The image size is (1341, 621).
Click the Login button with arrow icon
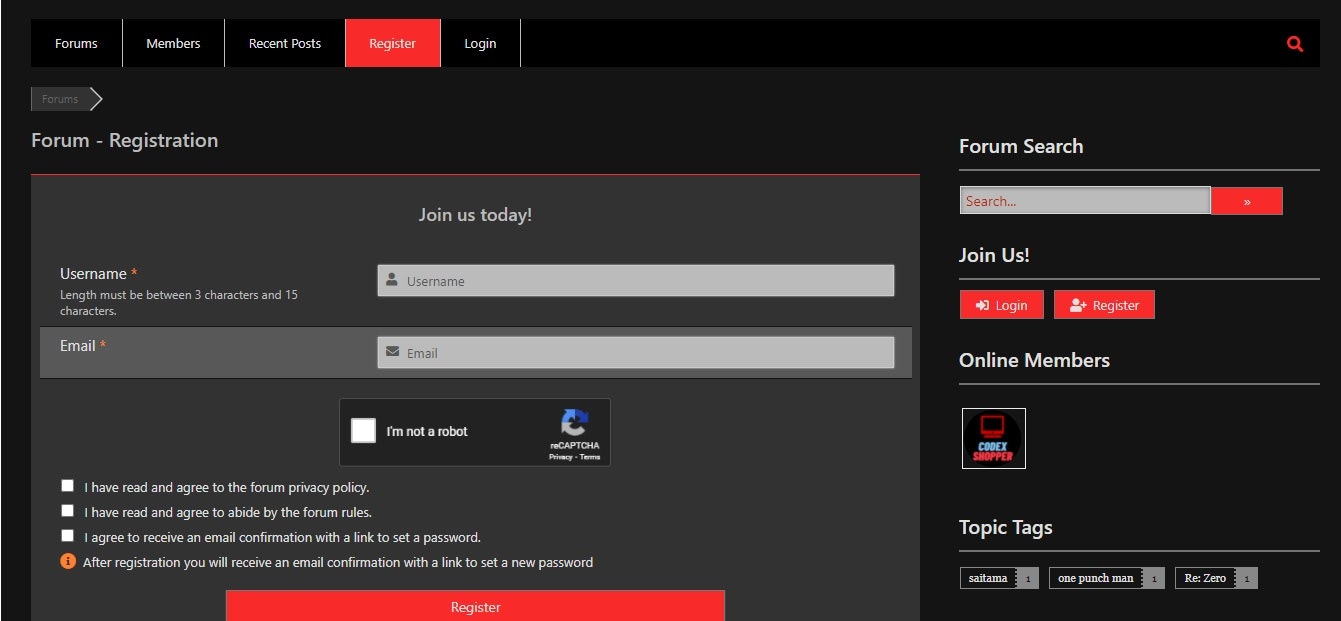1001,304
